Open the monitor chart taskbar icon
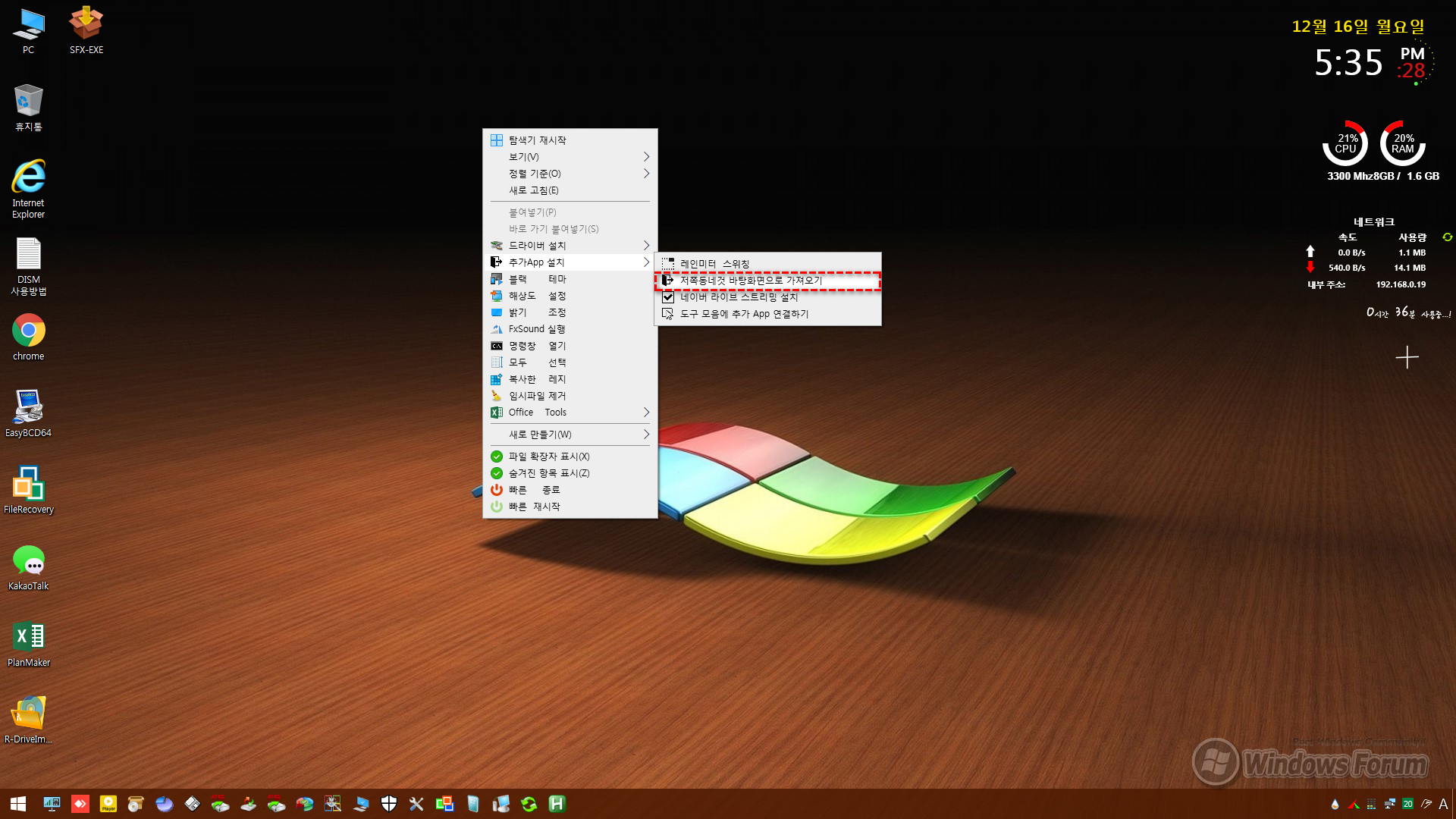The height and width of the screenshot is (819, 1456). [x=52, y=804]
